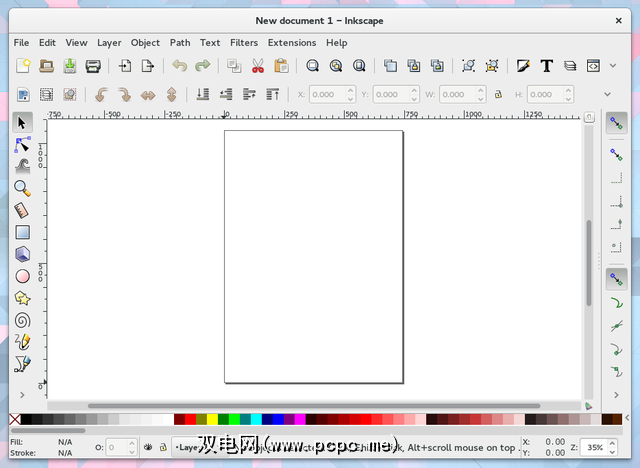Toggle layer visibility eye in status bar

click(147, 447)
